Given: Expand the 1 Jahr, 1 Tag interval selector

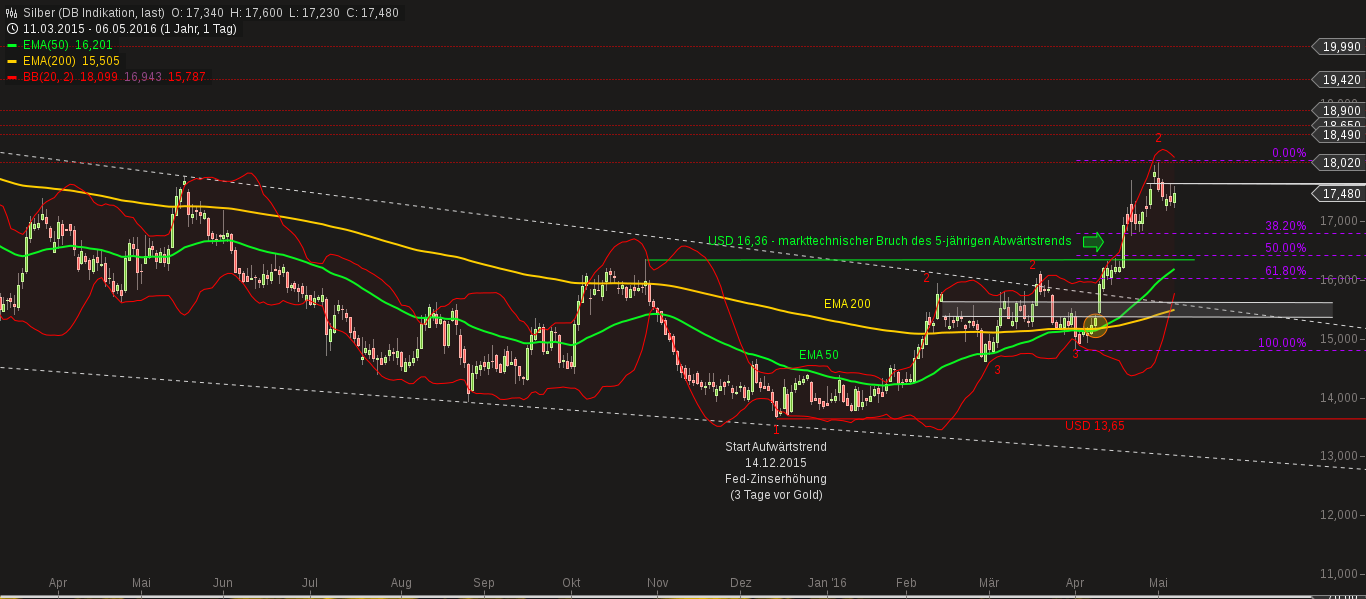Looking at the screenshot, I should click(x=196, y=28).
